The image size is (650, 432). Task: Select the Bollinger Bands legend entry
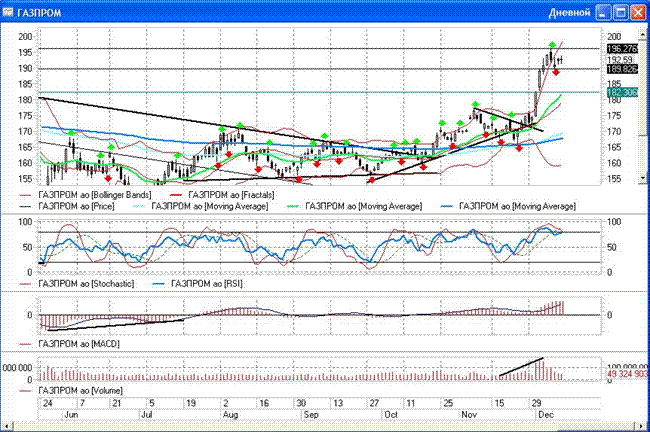click(x=86, y=194)
